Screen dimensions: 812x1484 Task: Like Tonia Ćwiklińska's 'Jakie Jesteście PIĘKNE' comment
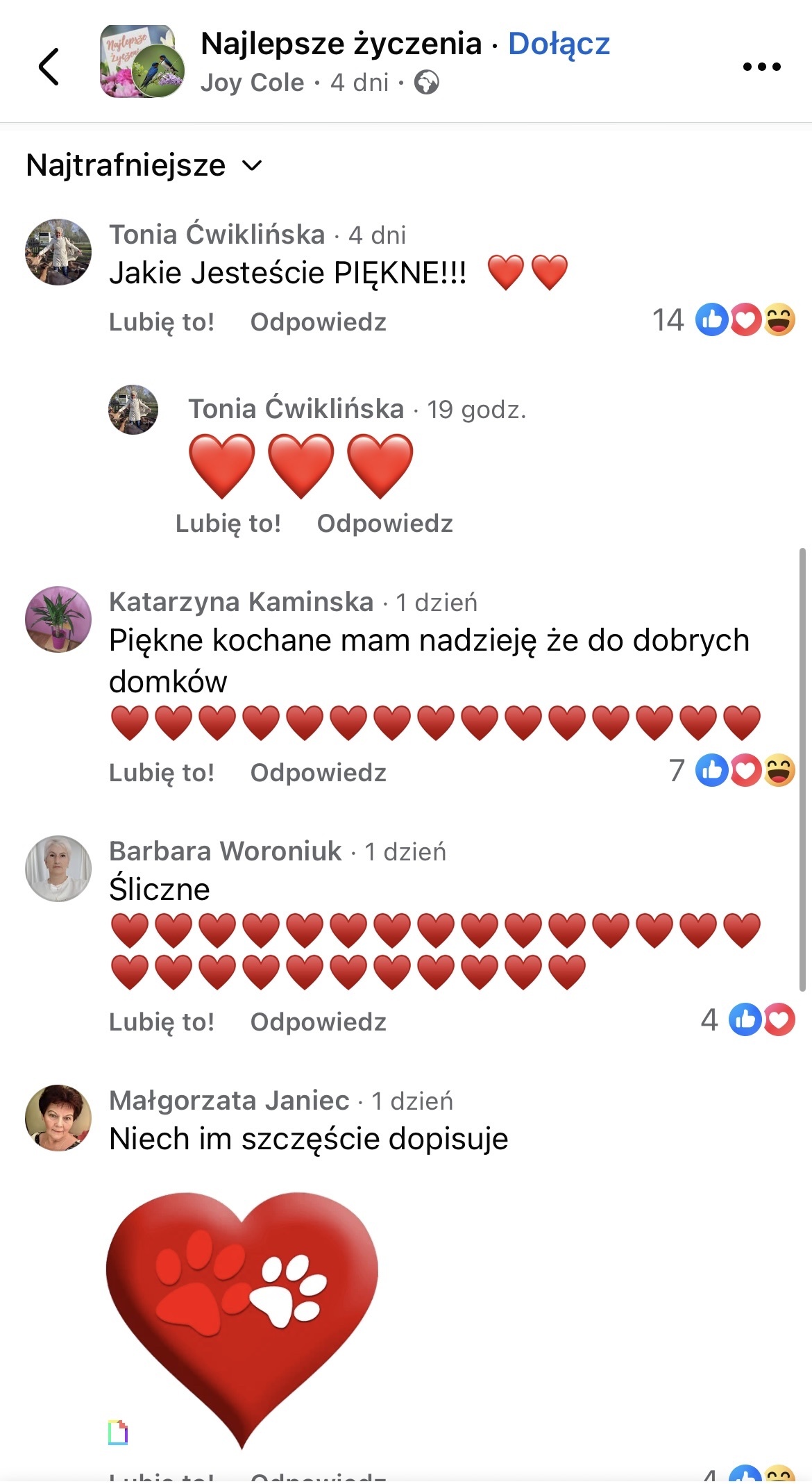coord(162,322)
